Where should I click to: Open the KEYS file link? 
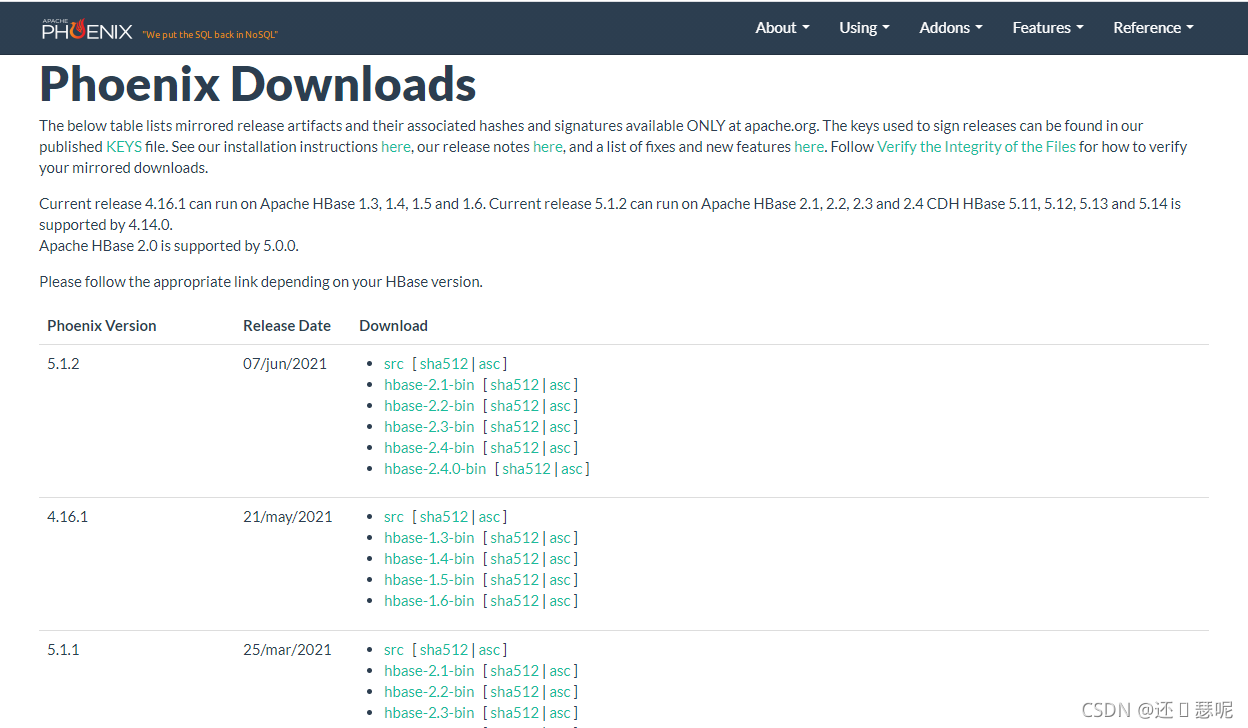(x=123, y=146)
